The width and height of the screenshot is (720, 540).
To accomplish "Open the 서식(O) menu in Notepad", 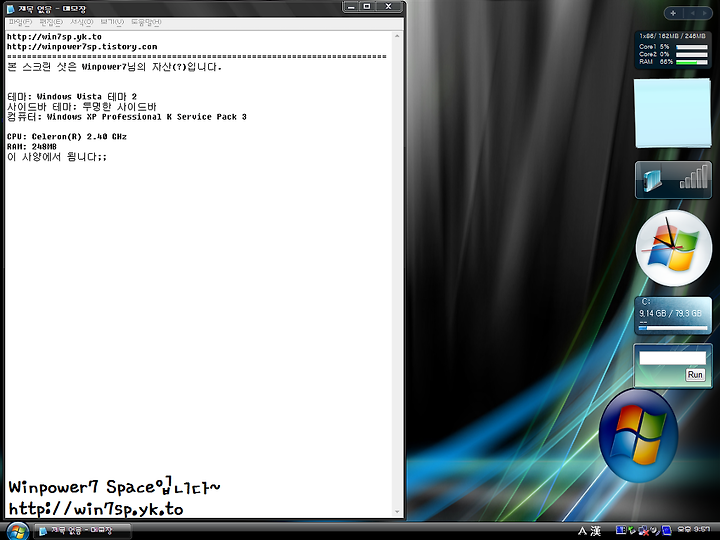I will (82, 22).
